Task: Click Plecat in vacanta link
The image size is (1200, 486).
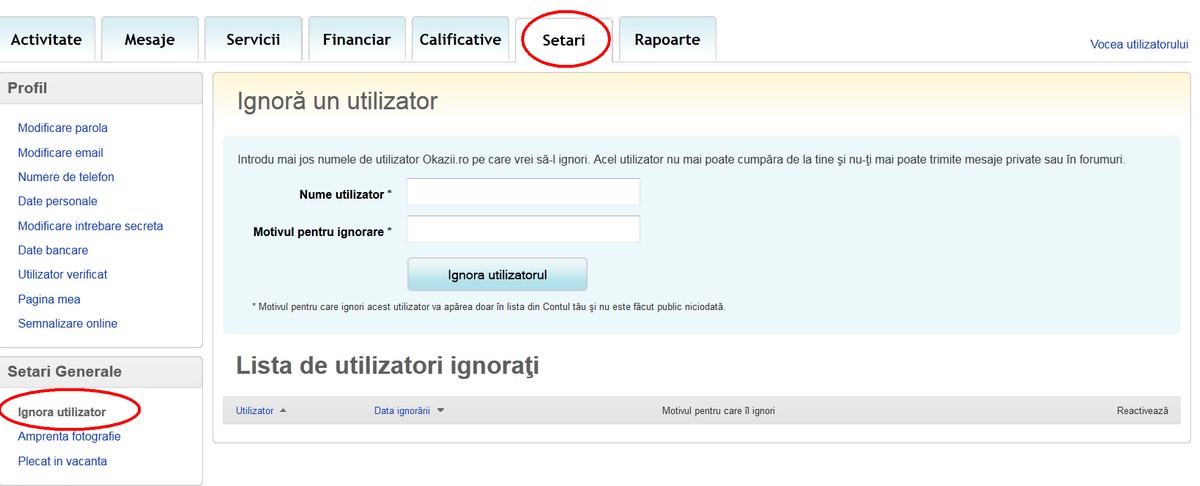Action: (62, 461)
